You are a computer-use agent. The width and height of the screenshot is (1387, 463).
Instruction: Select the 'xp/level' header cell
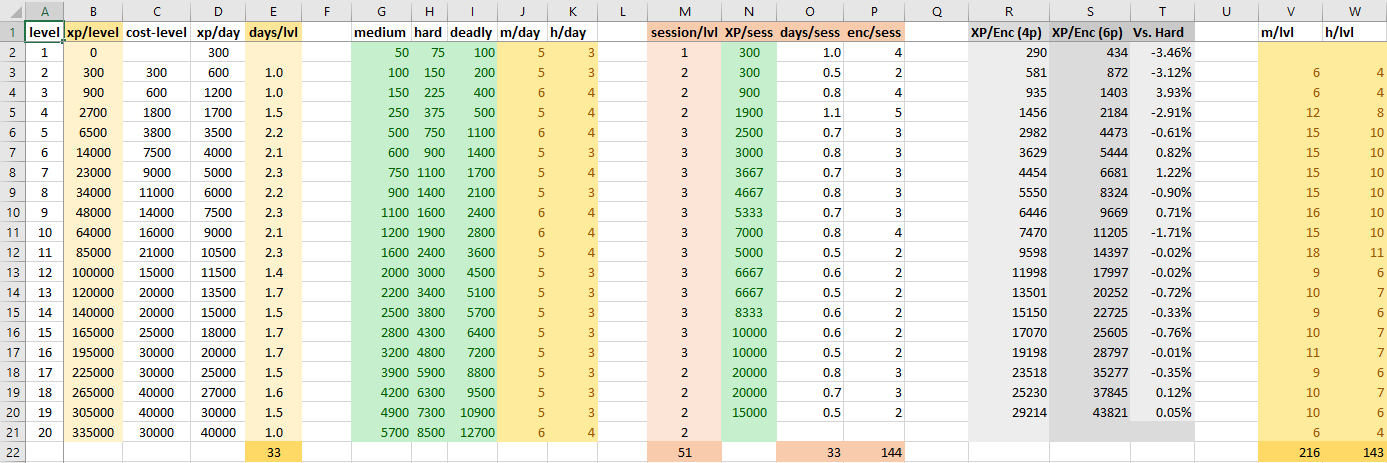click(x=93, y=32)
